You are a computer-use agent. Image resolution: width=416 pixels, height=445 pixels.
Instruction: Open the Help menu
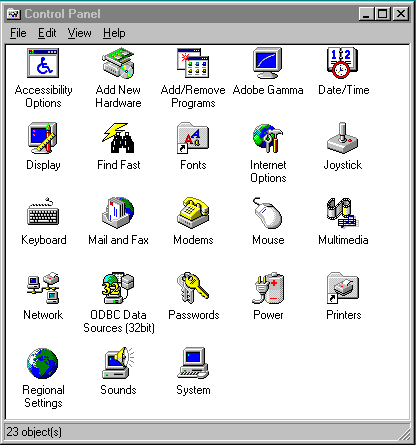pyautogui.click(x=114, y=33)
